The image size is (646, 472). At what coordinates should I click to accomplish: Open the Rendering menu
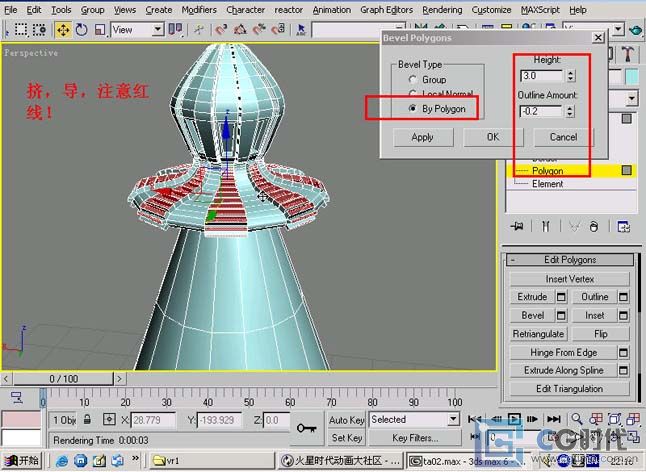(x=442, y=9)
